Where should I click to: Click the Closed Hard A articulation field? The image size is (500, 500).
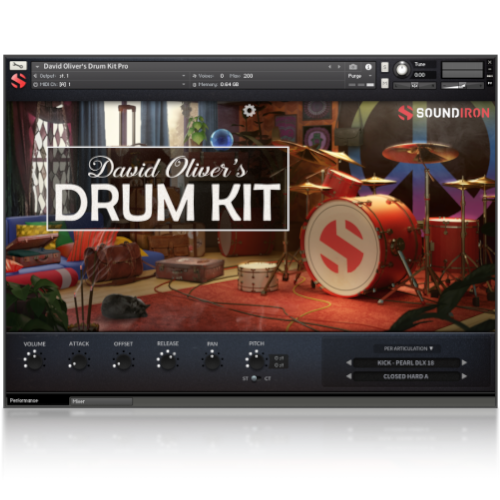[406, 376]
